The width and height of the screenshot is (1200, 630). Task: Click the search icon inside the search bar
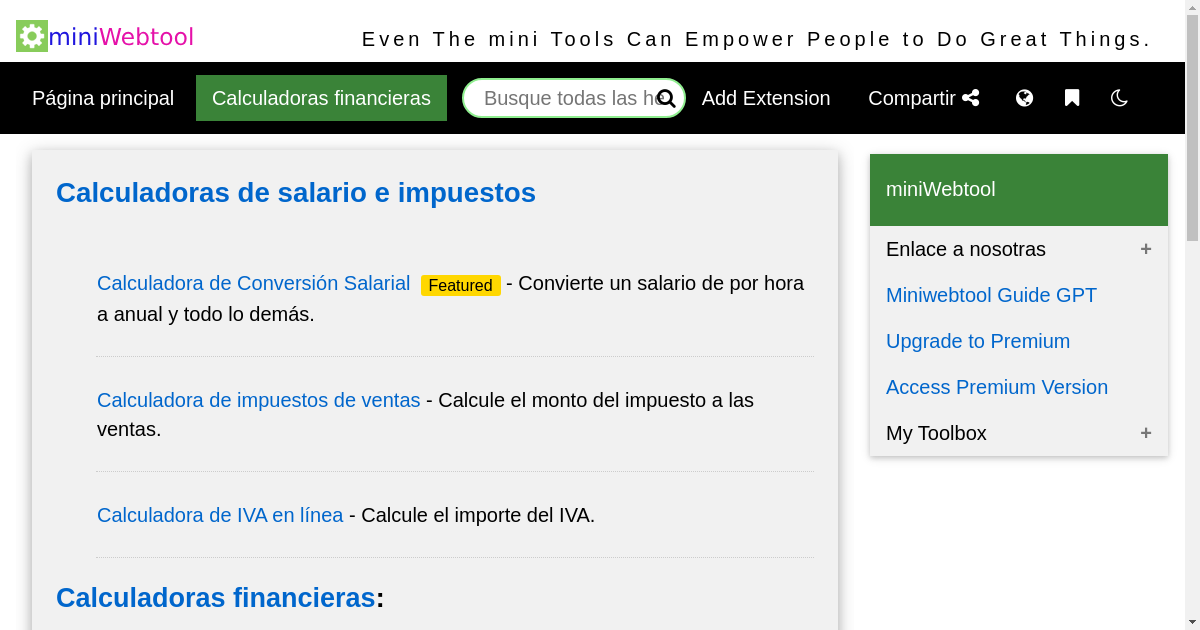(666, 98)
